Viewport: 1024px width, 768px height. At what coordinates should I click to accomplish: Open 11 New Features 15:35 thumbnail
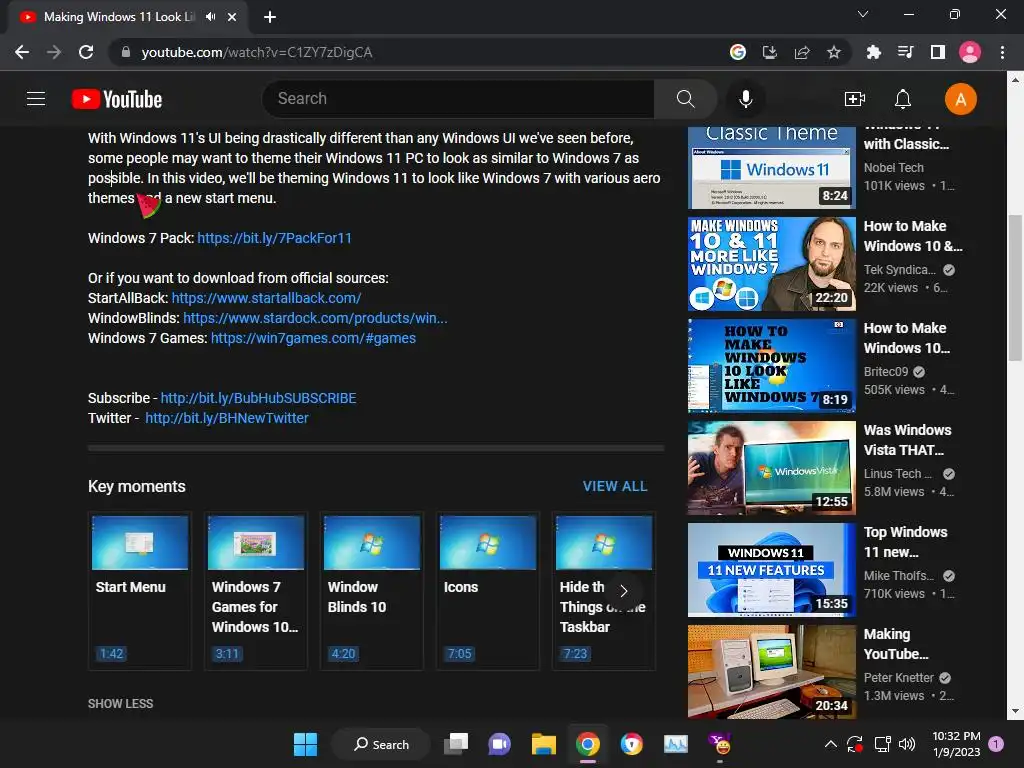click(x=771, y=569)
